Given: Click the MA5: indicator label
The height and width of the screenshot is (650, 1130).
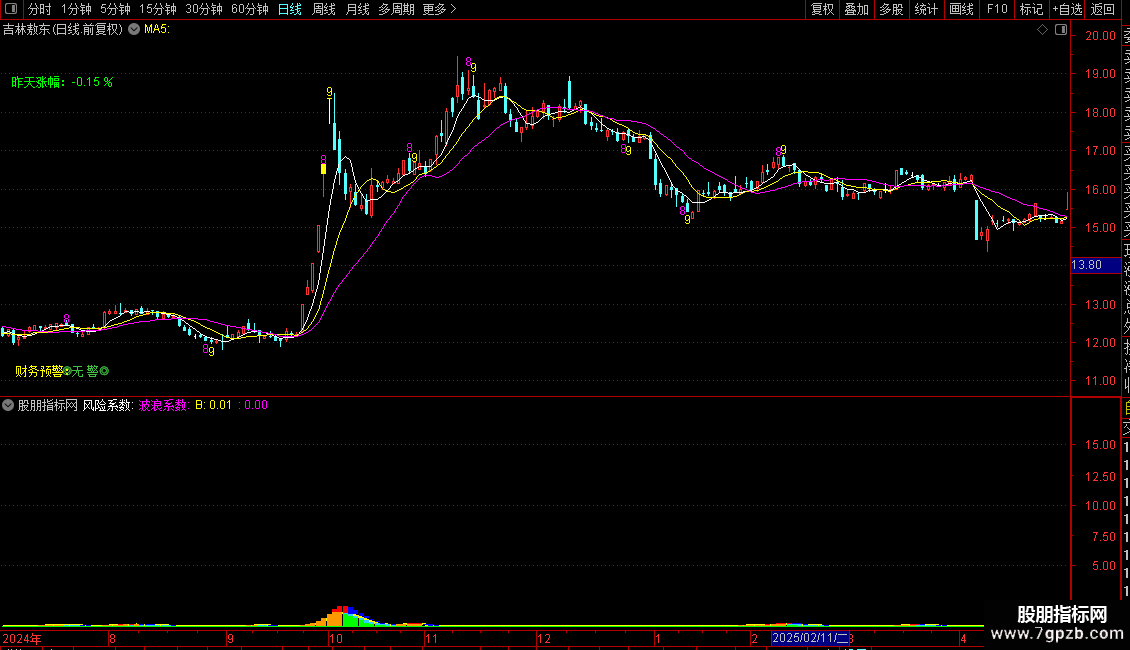Looking at the screenshot, I should [156, 30].
